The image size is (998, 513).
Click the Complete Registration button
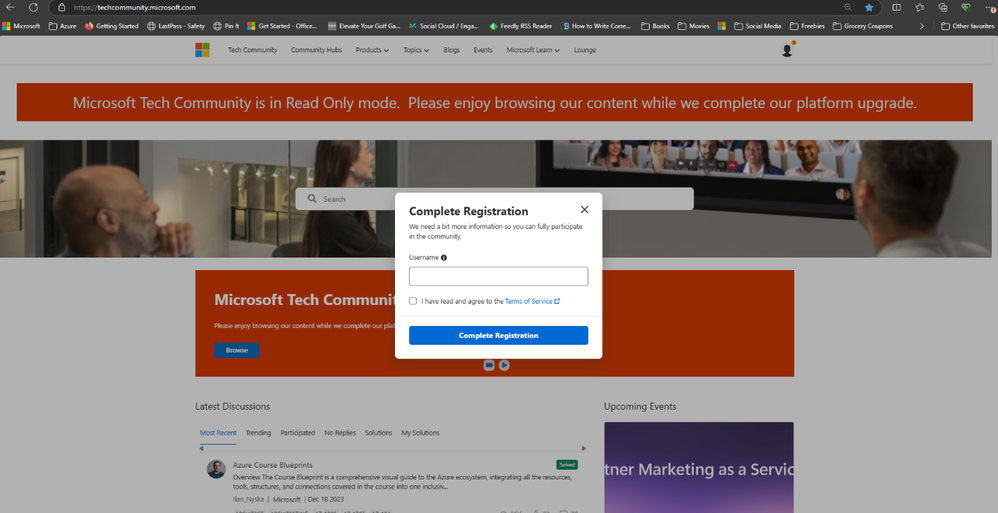tap(498, 335)
